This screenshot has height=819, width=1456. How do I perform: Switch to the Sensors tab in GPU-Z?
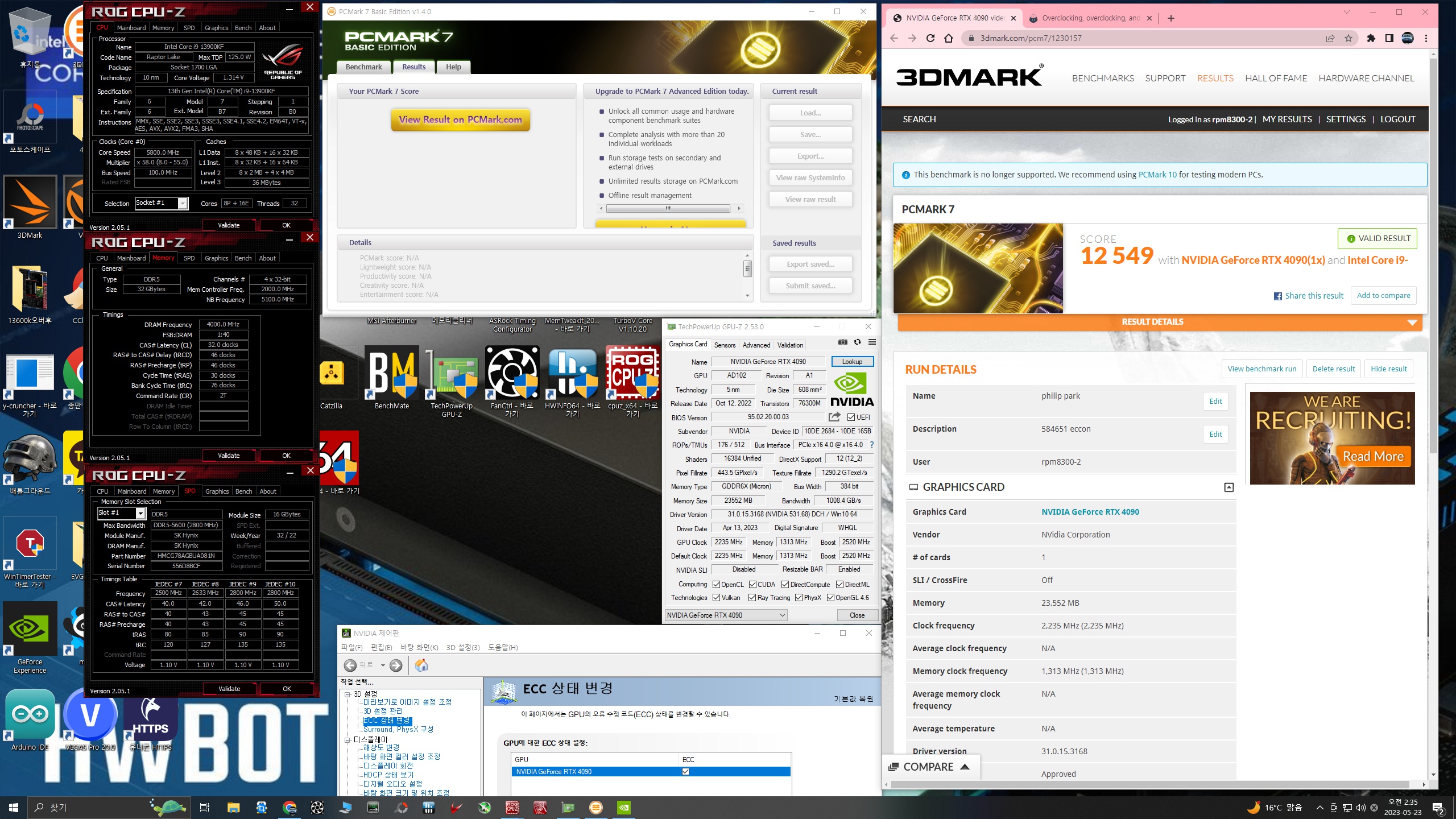tap(725, 345)
